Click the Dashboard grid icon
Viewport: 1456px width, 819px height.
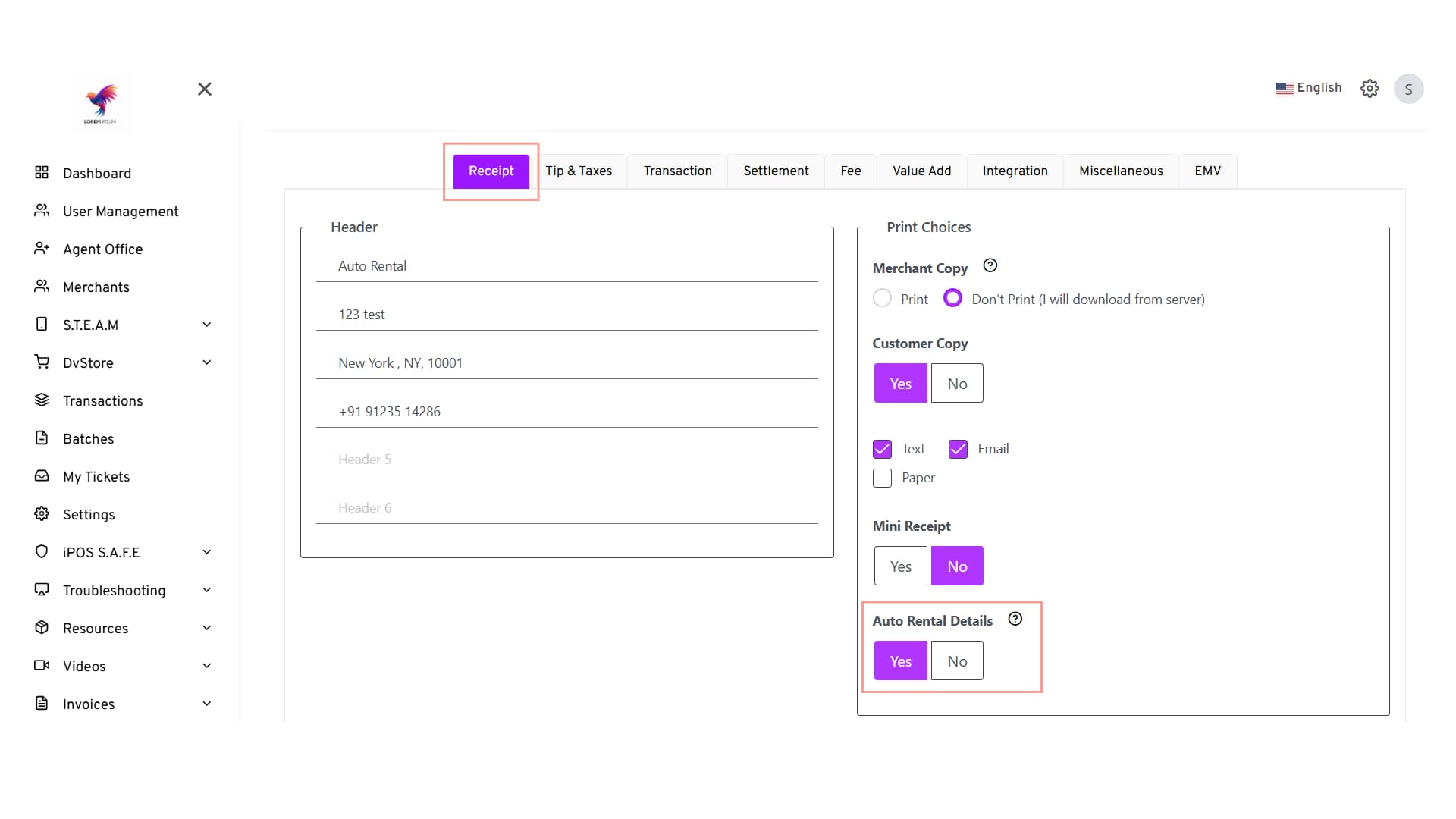(42, 172)
